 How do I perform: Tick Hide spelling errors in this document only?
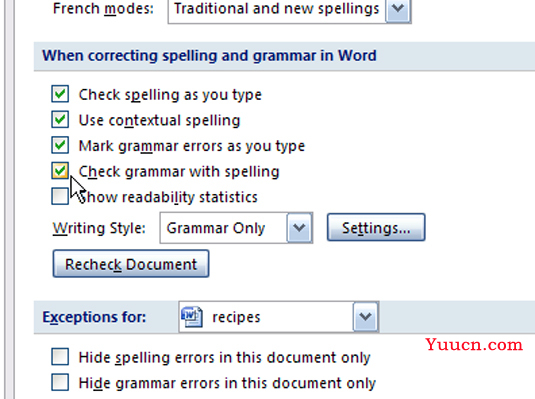(x=60, y=357)
